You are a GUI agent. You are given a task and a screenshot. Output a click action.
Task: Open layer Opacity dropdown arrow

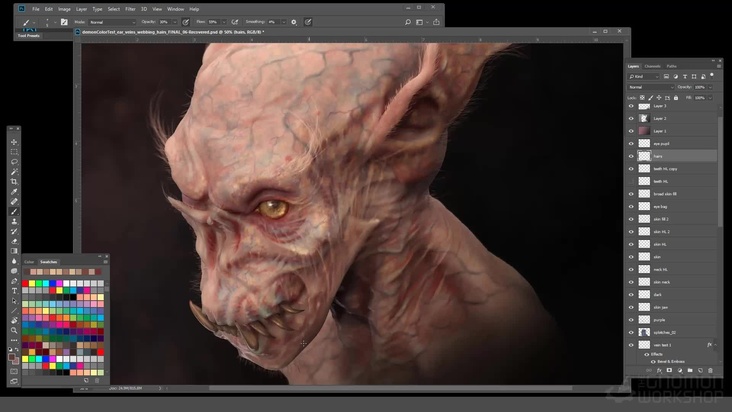(x=711, y=87)
